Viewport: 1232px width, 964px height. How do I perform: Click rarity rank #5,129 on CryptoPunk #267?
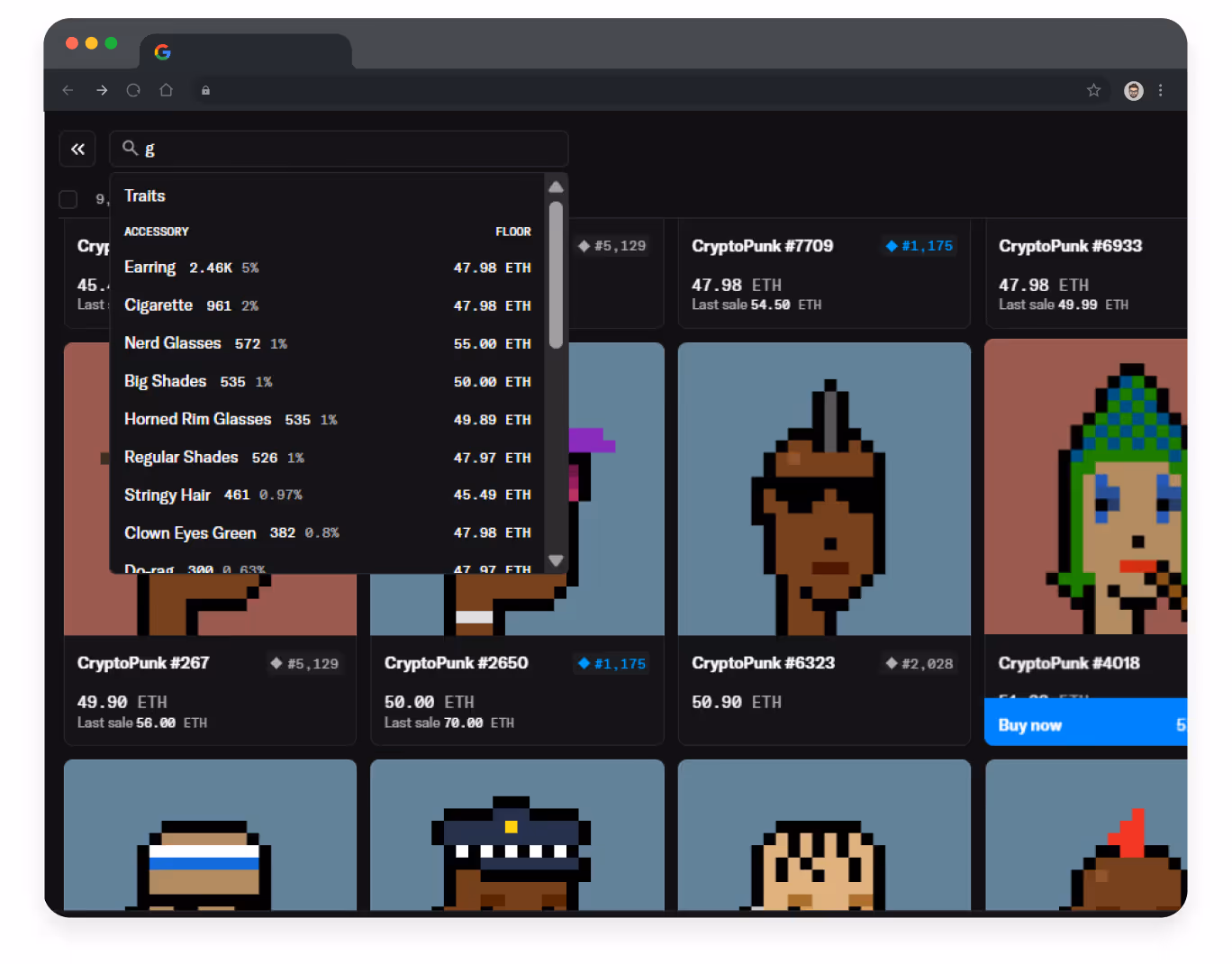tap(304, 664)
